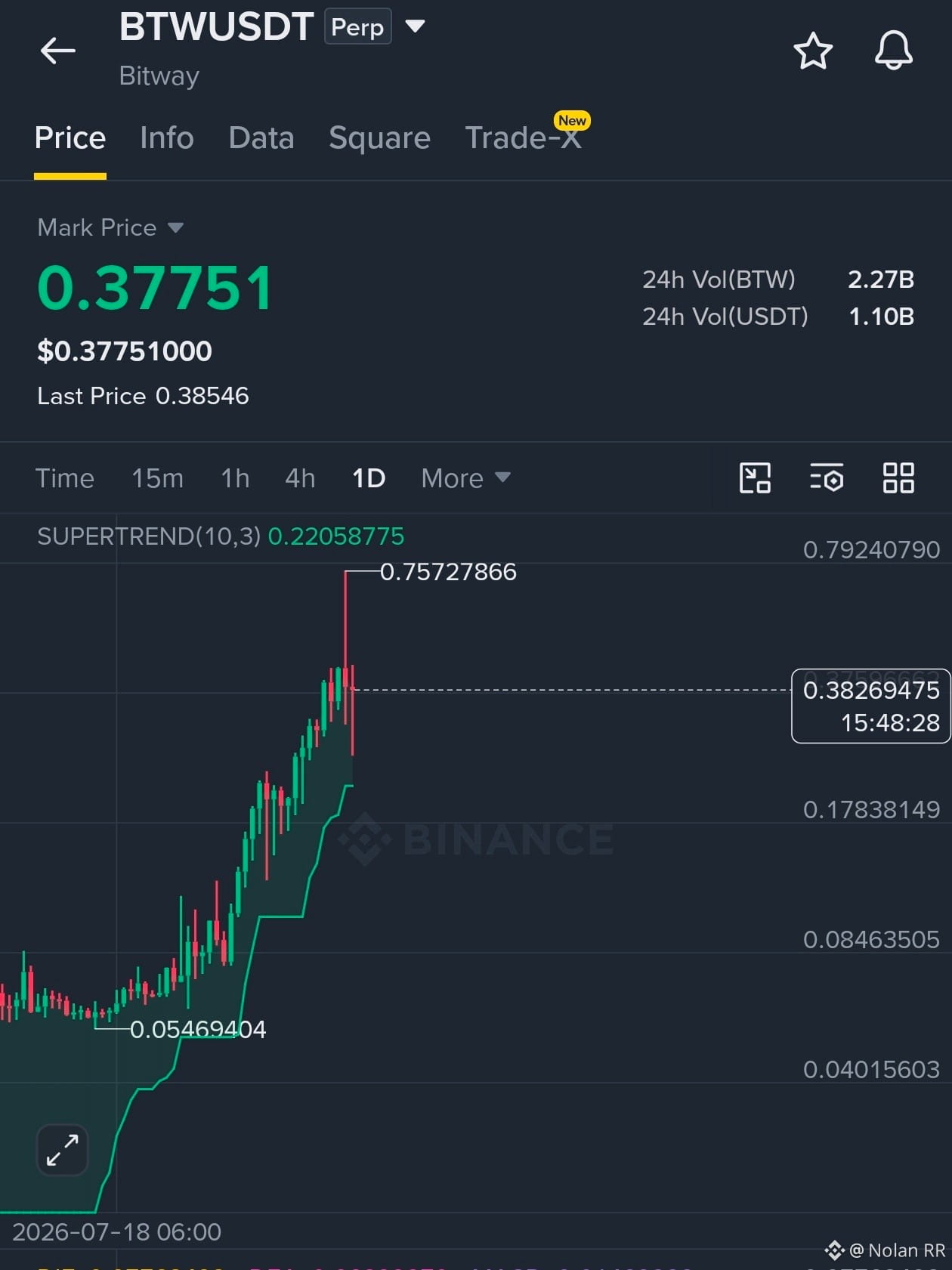Open the Mark Price dropdown
This screenshot has height=1270, width=952.
point(110,227)
